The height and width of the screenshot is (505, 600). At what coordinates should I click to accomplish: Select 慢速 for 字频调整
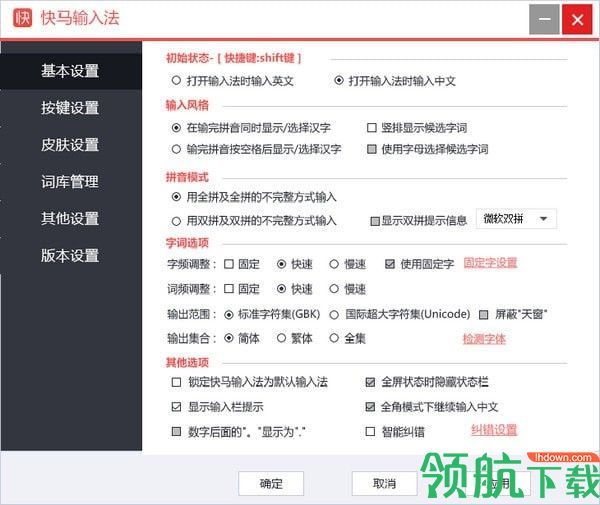pyautogui.click(x=334, y=264)
